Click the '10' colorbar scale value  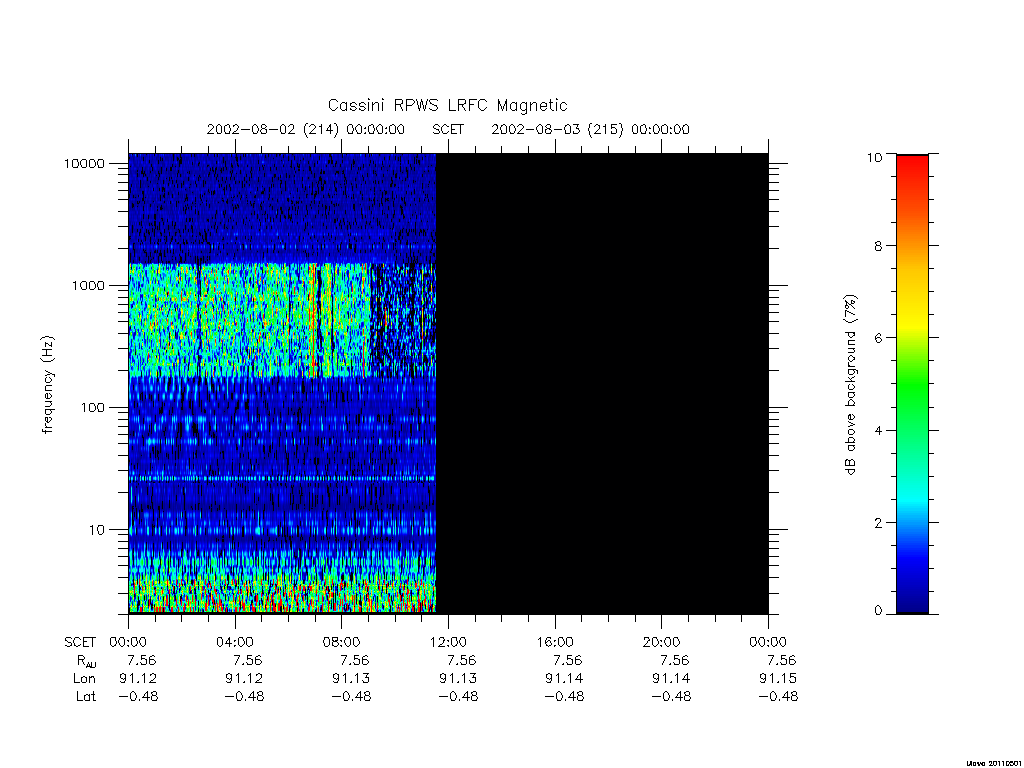(x=874, y=157)
